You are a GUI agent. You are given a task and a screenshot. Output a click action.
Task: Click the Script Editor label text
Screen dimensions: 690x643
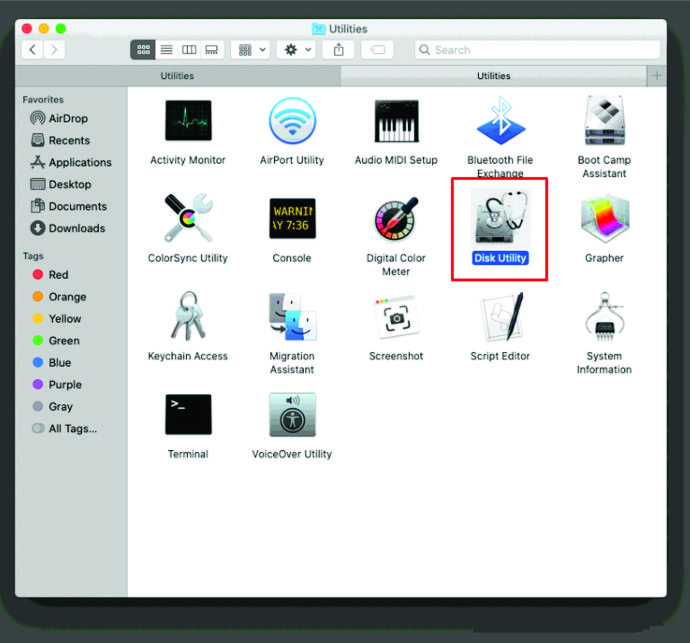pos(500,356)
